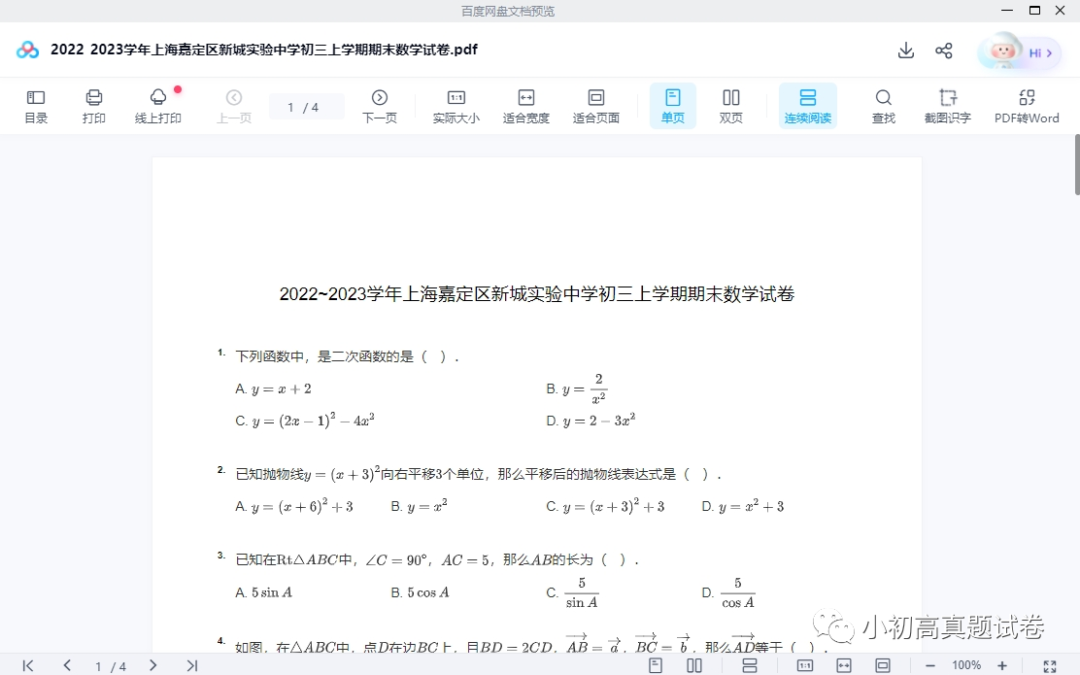
Task: Click fit width icon in bottom bar
Action: 844,665
